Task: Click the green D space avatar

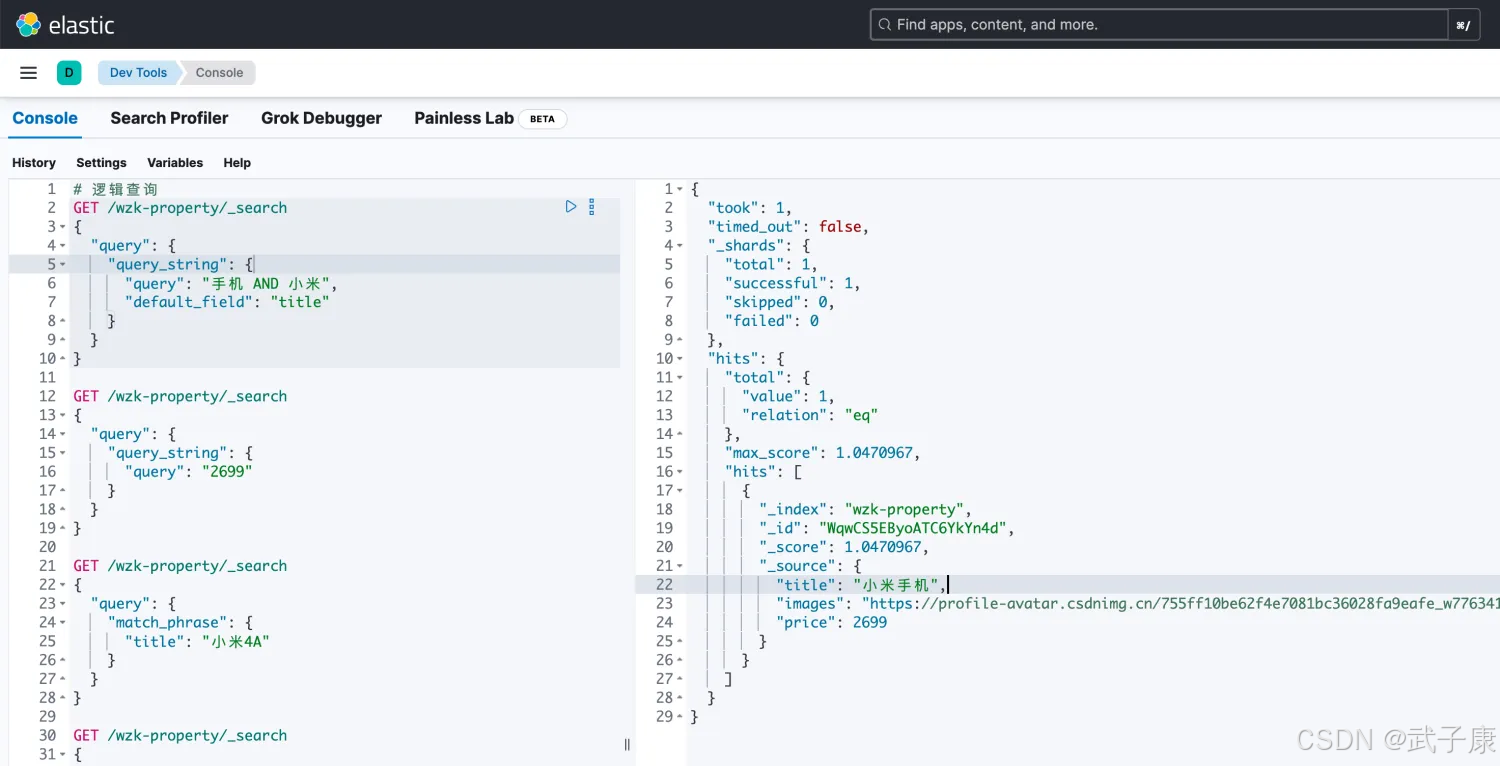Action: 68,73
